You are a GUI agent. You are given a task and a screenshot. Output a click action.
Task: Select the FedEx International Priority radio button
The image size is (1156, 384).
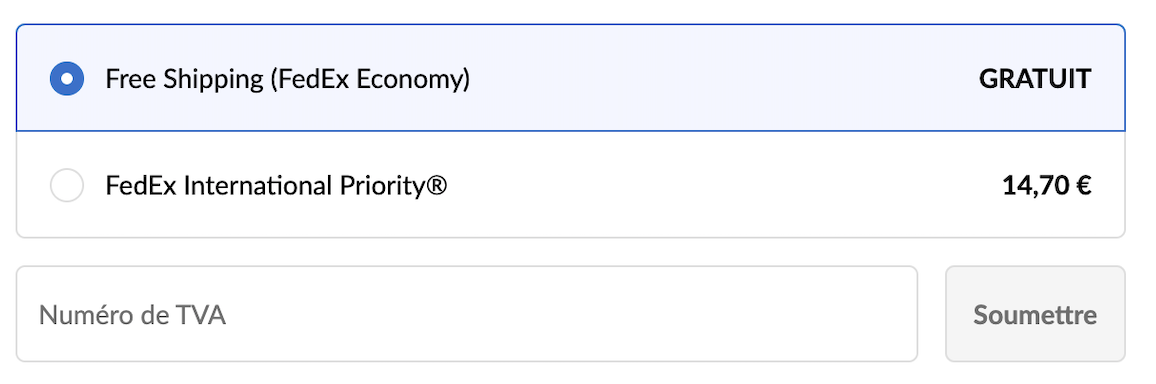[x=66, y=185]
